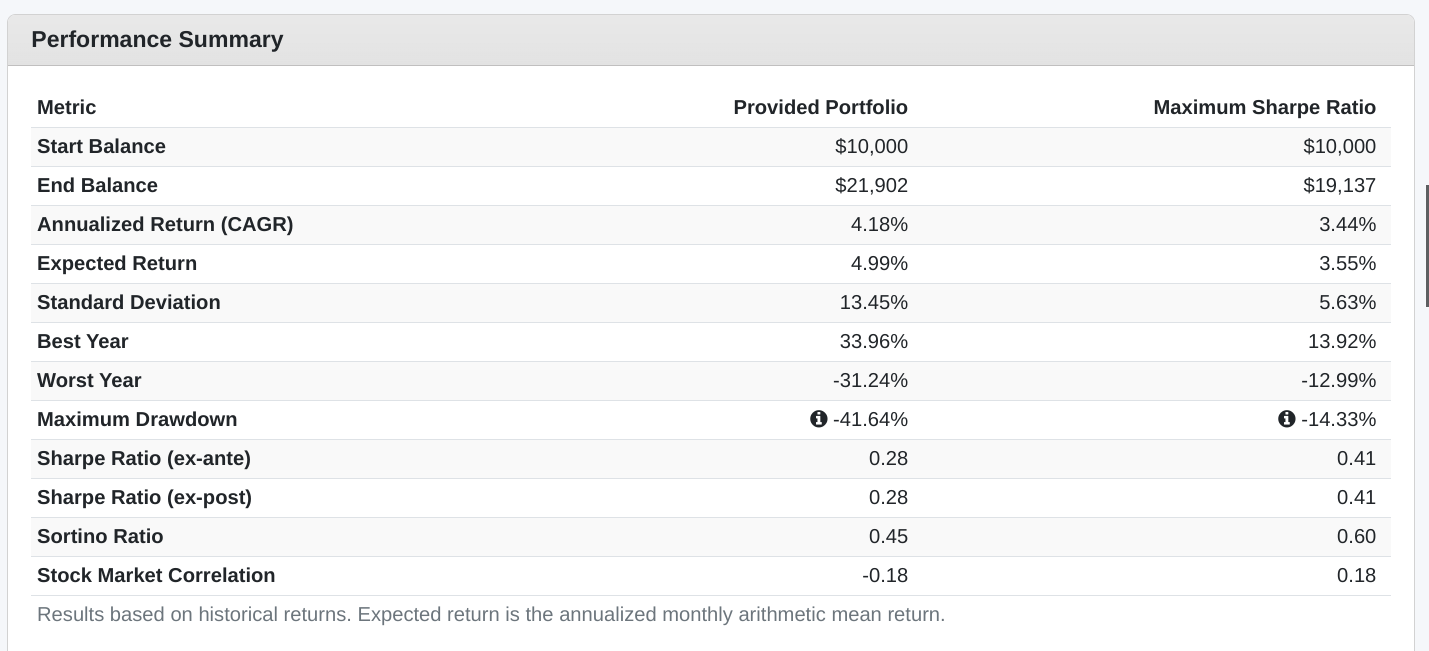The width and height of the screenshot is (1429, 651).
Task: Select the Annualized Return (CAGR) label
Action: pyautogui.click(x=165, y=224)
